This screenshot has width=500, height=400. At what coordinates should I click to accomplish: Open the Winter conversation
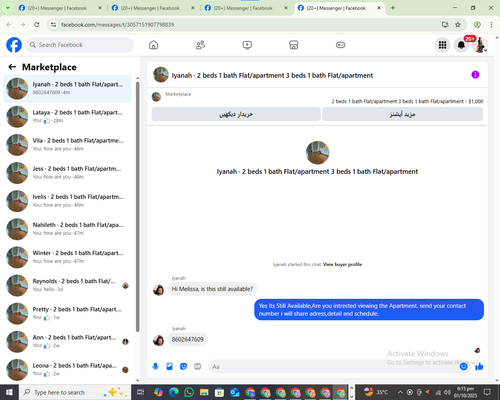click(x=67, y=257)
